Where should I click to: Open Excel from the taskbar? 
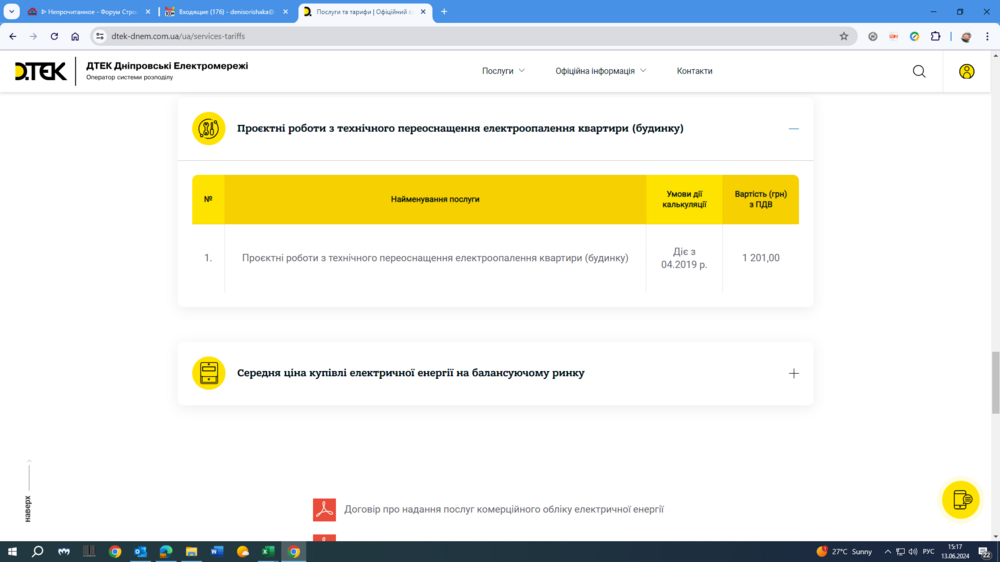(268, 551)
